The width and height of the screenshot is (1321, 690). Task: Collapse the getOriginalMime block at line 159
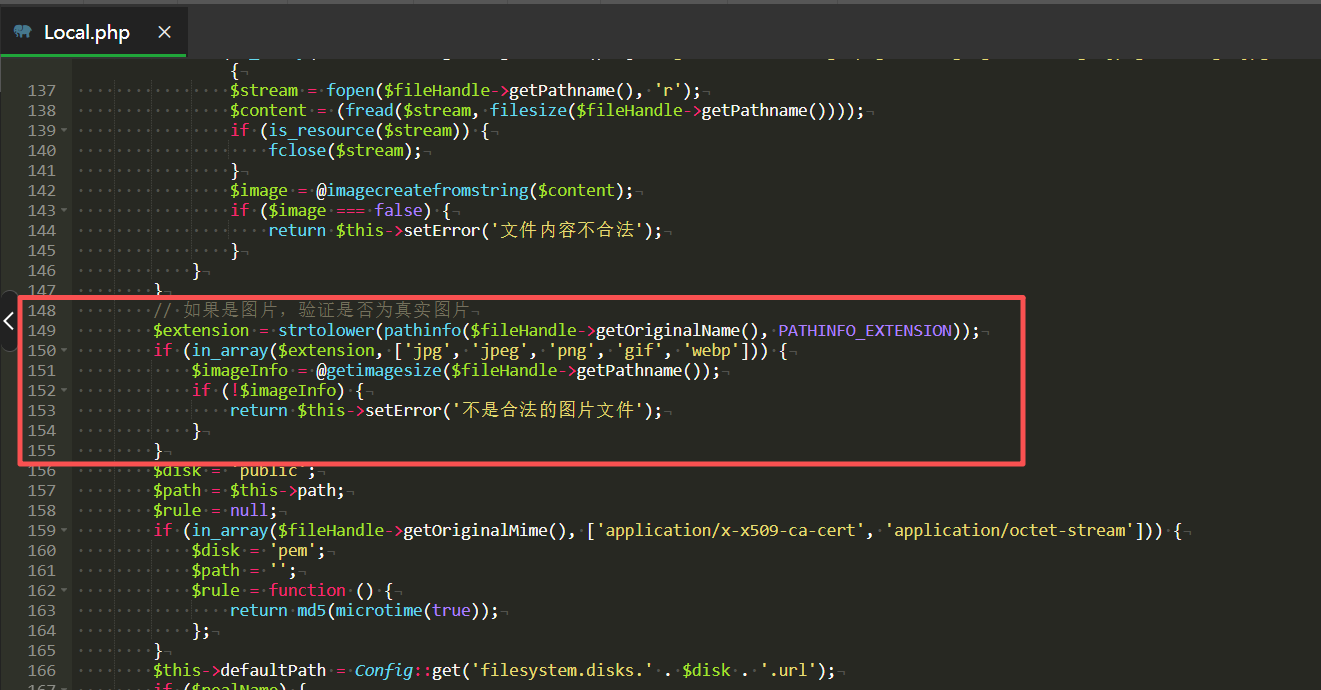65,530
